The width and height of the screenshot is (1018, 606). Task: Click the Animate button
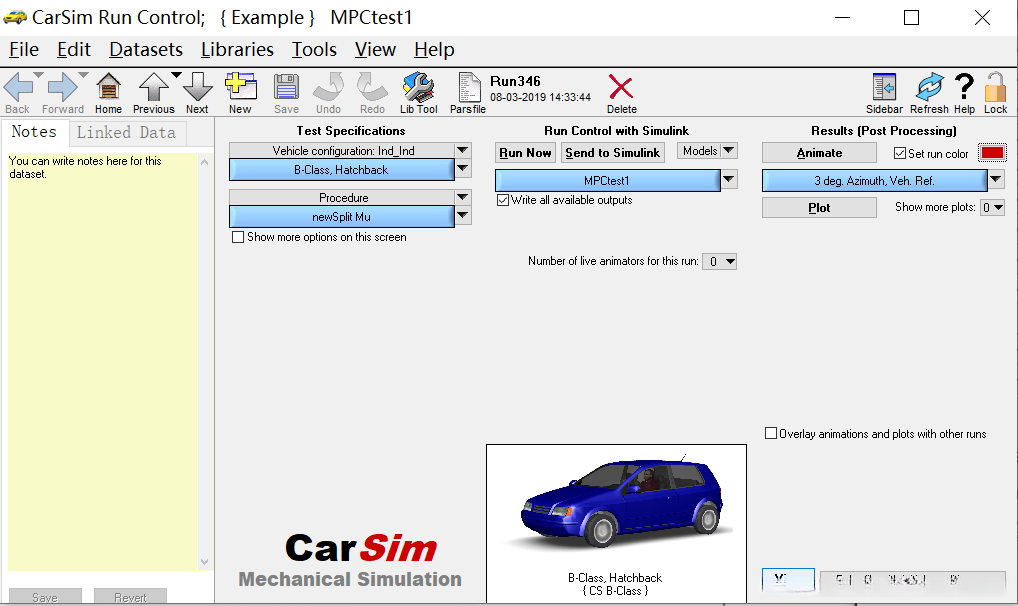point(819,153)
